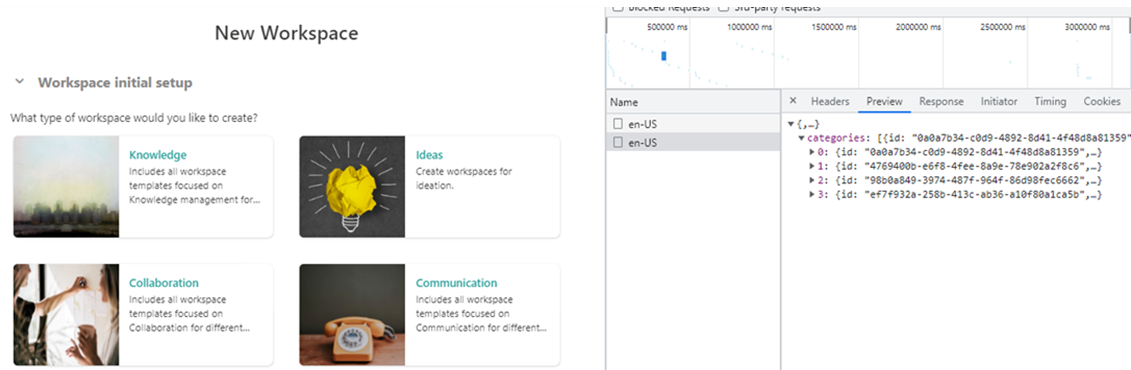Click the 500000 ms timeline label
Screen dimensions: 1131x370
(667, 27)
